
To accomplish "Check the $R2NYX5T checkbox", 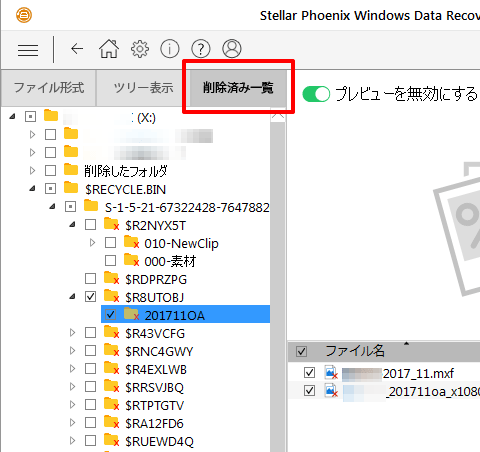I will click(90, 225).
